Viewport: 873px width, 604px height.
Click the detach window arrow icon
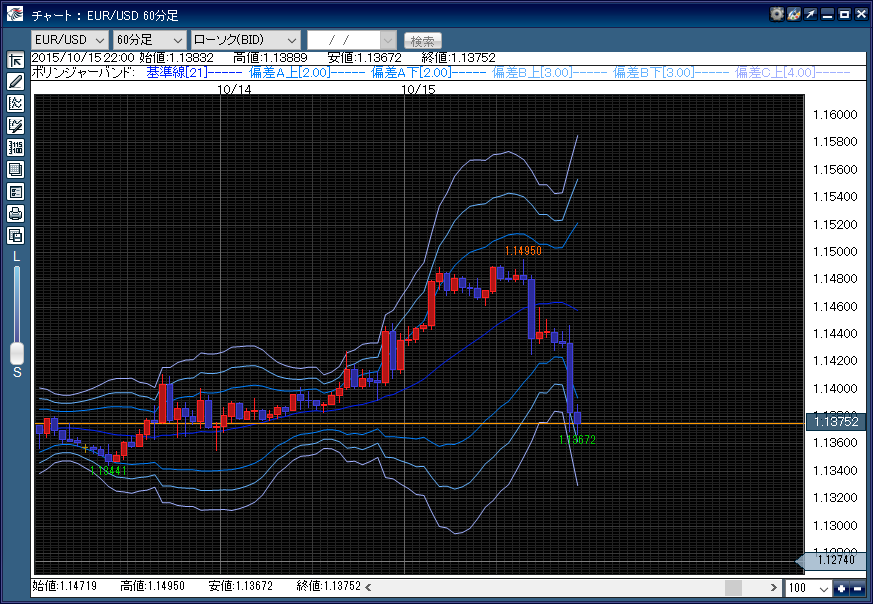point(811,14)
